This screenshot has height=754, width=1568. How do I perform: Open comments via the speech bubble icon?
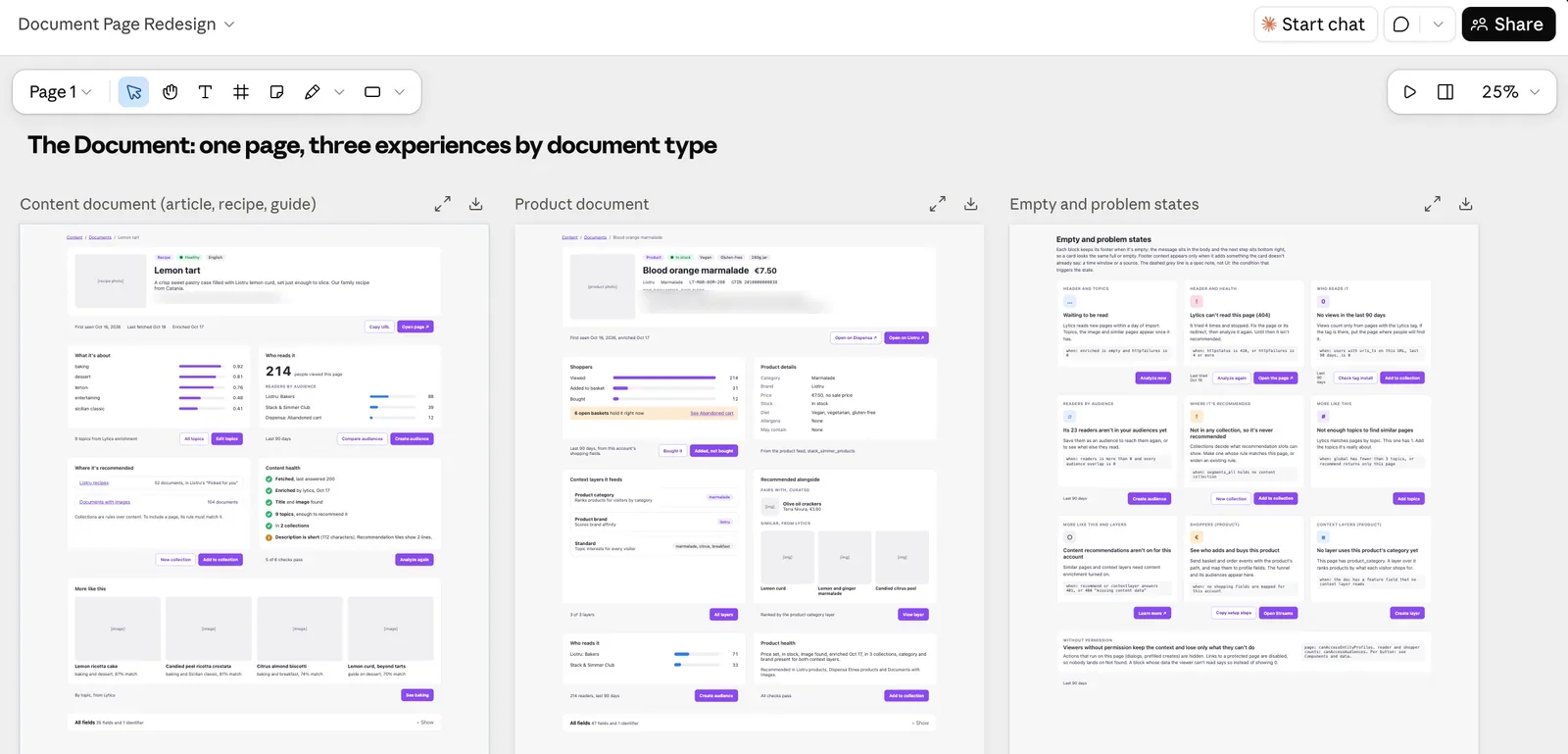[1401, 25]
